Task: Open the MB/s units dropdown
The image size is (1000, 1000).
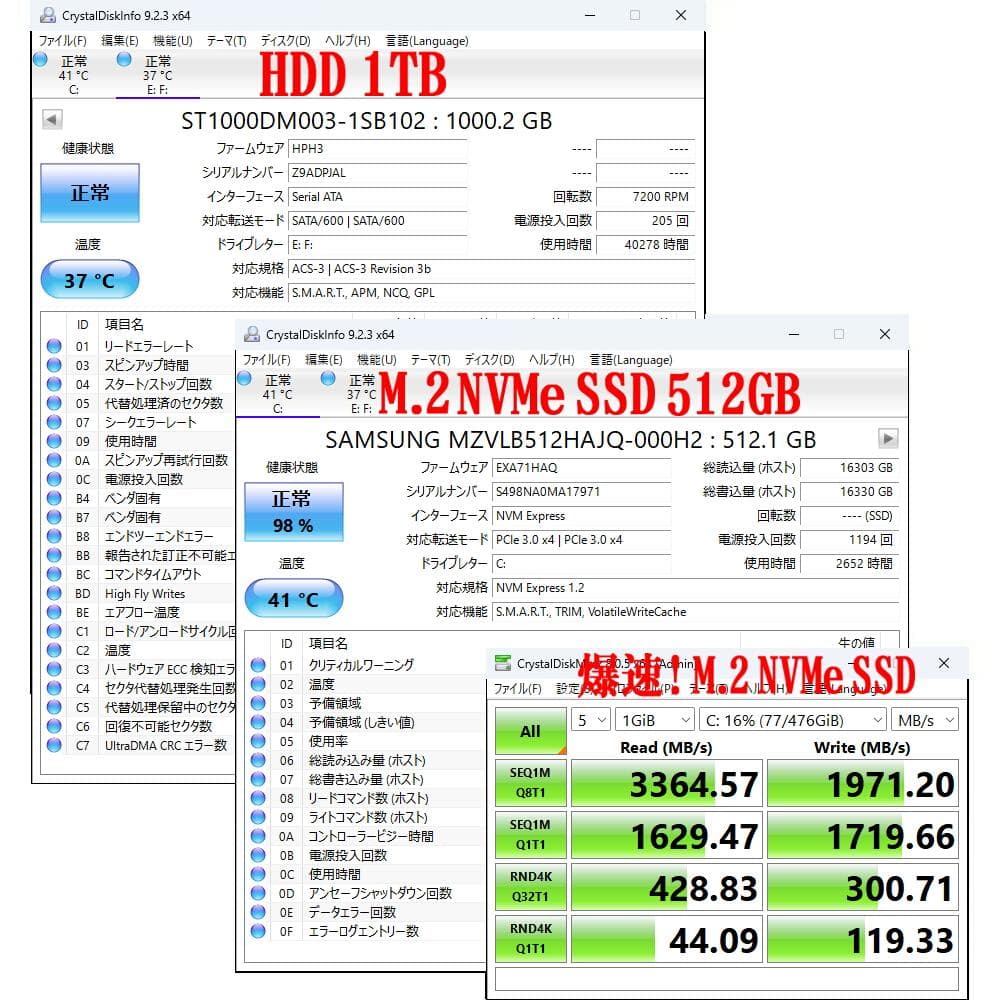Action: 925,719
